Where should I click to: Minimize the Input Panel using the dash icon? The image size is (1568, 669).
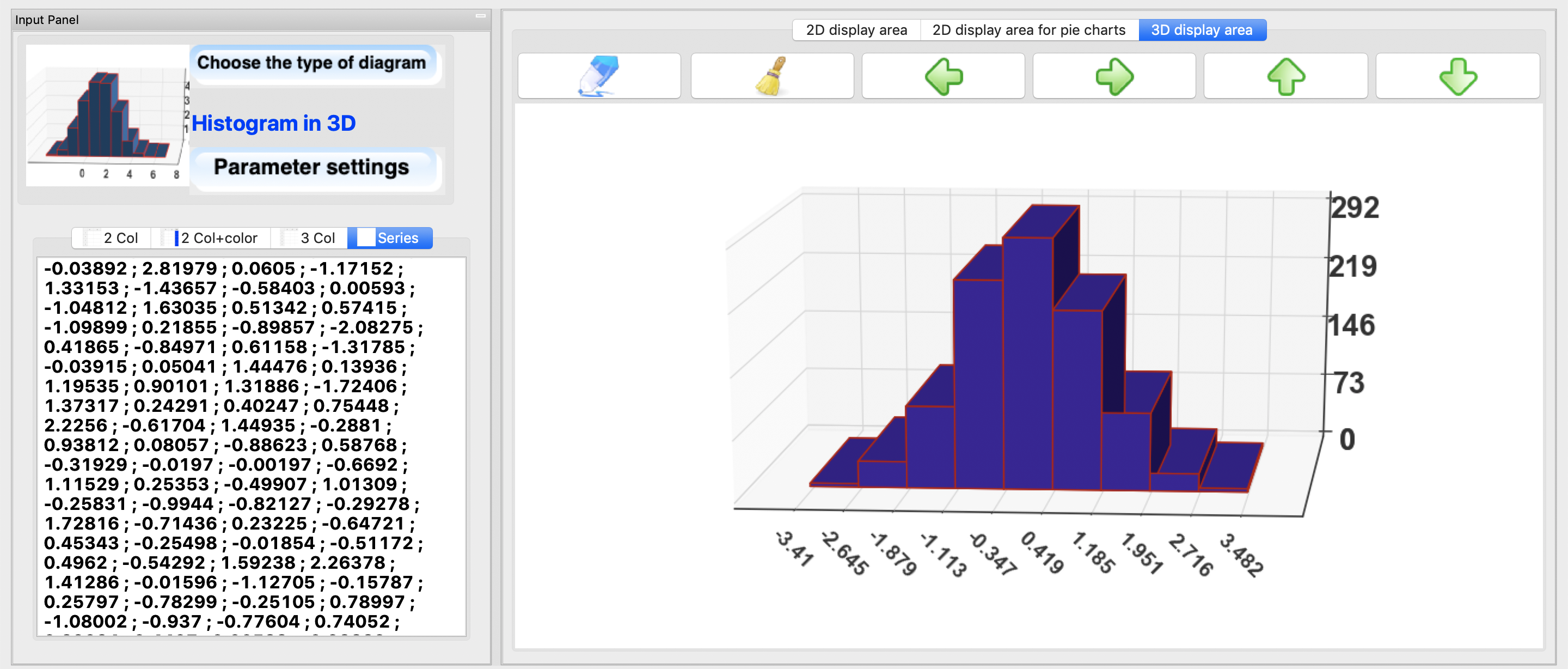coord(480,16)
